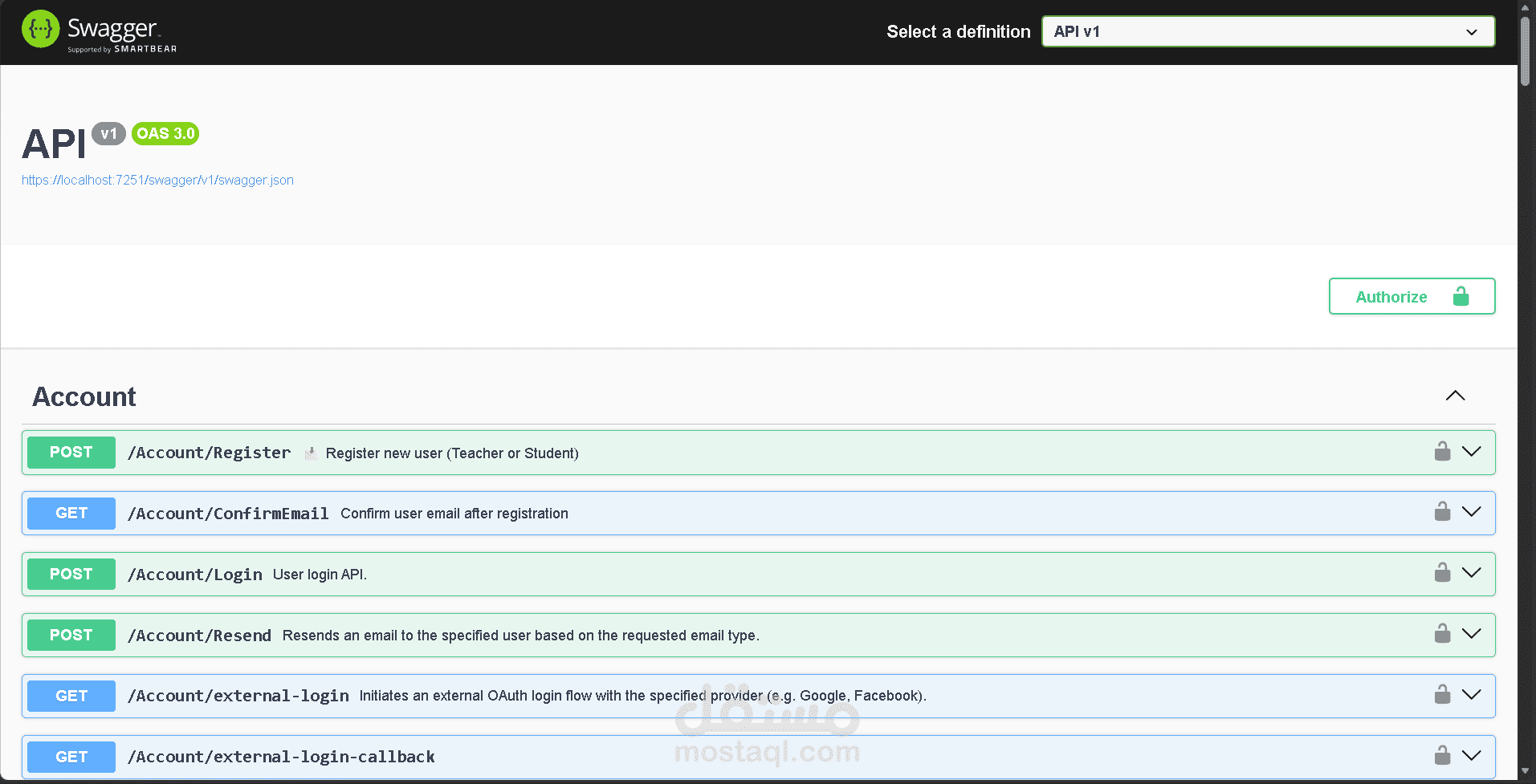Viewport: 1536px width, 784px height.
Task: Open the lock icon on /Account/Resend
Action: coord(1441,633)
